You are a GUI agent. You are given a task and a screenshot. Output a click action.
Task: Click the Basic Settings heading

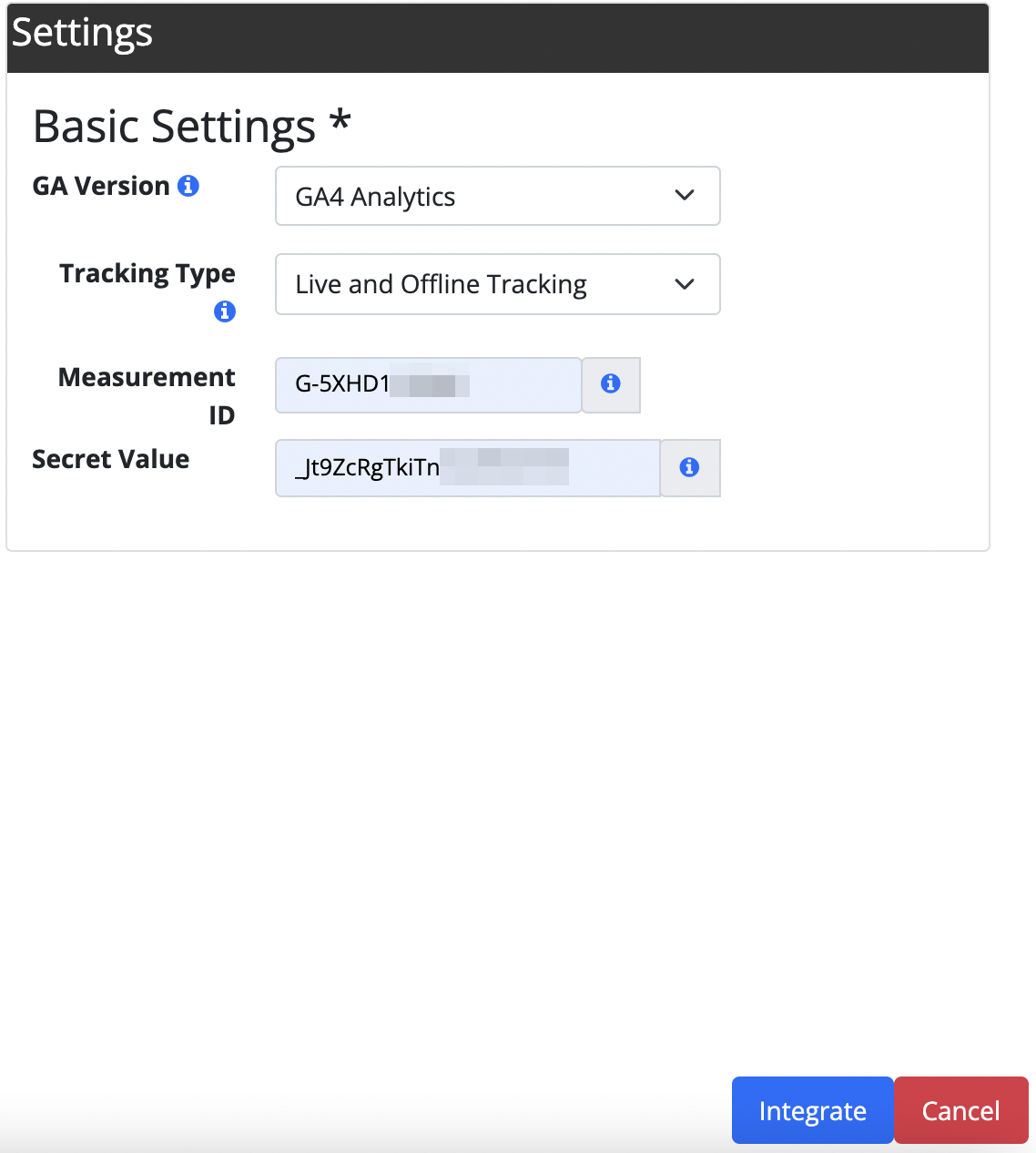pyautogui.click(x=174, y=126)
